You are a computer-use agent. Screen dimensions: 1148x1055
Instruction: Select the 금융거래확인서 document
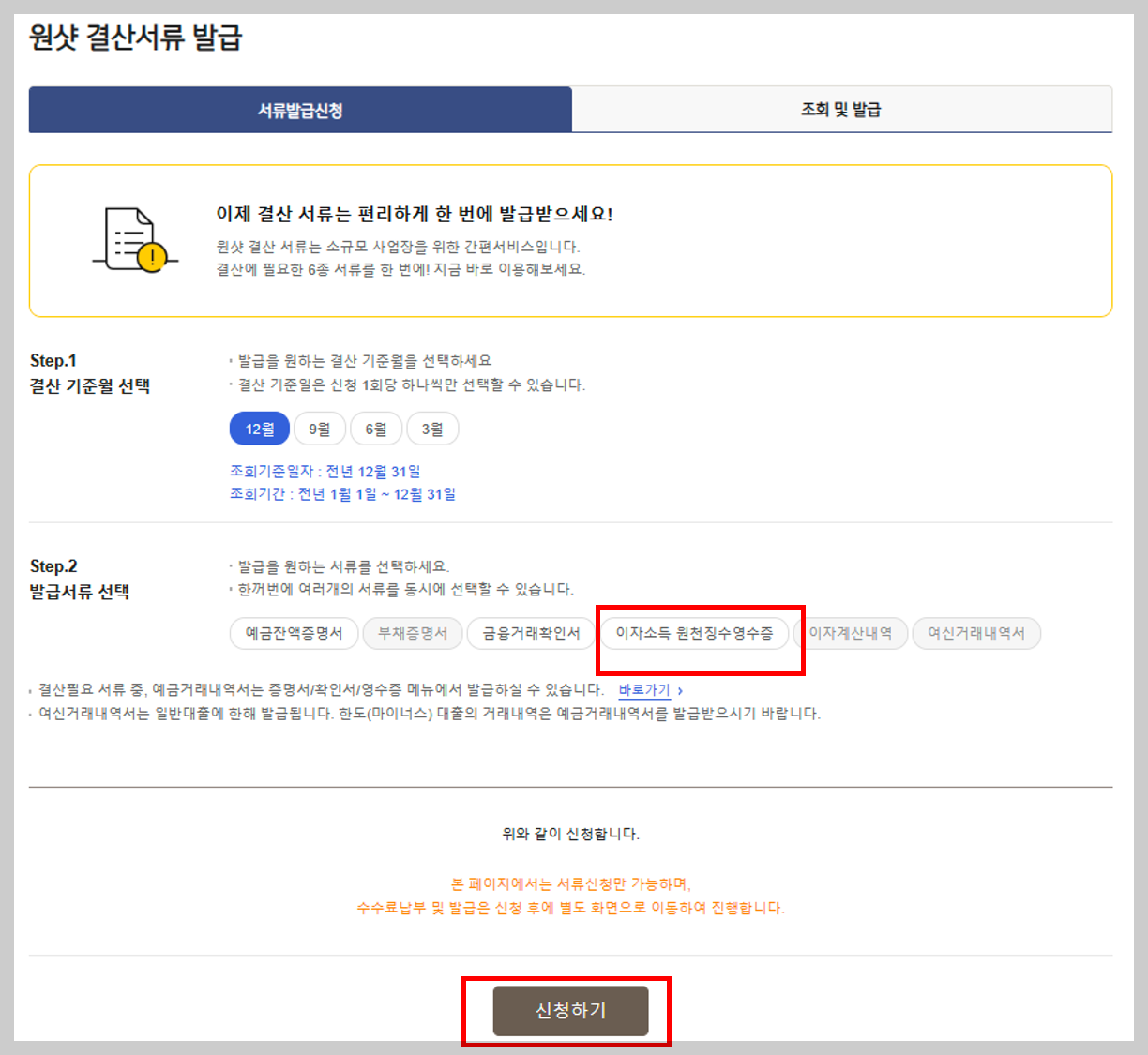[x=531, y=633]
